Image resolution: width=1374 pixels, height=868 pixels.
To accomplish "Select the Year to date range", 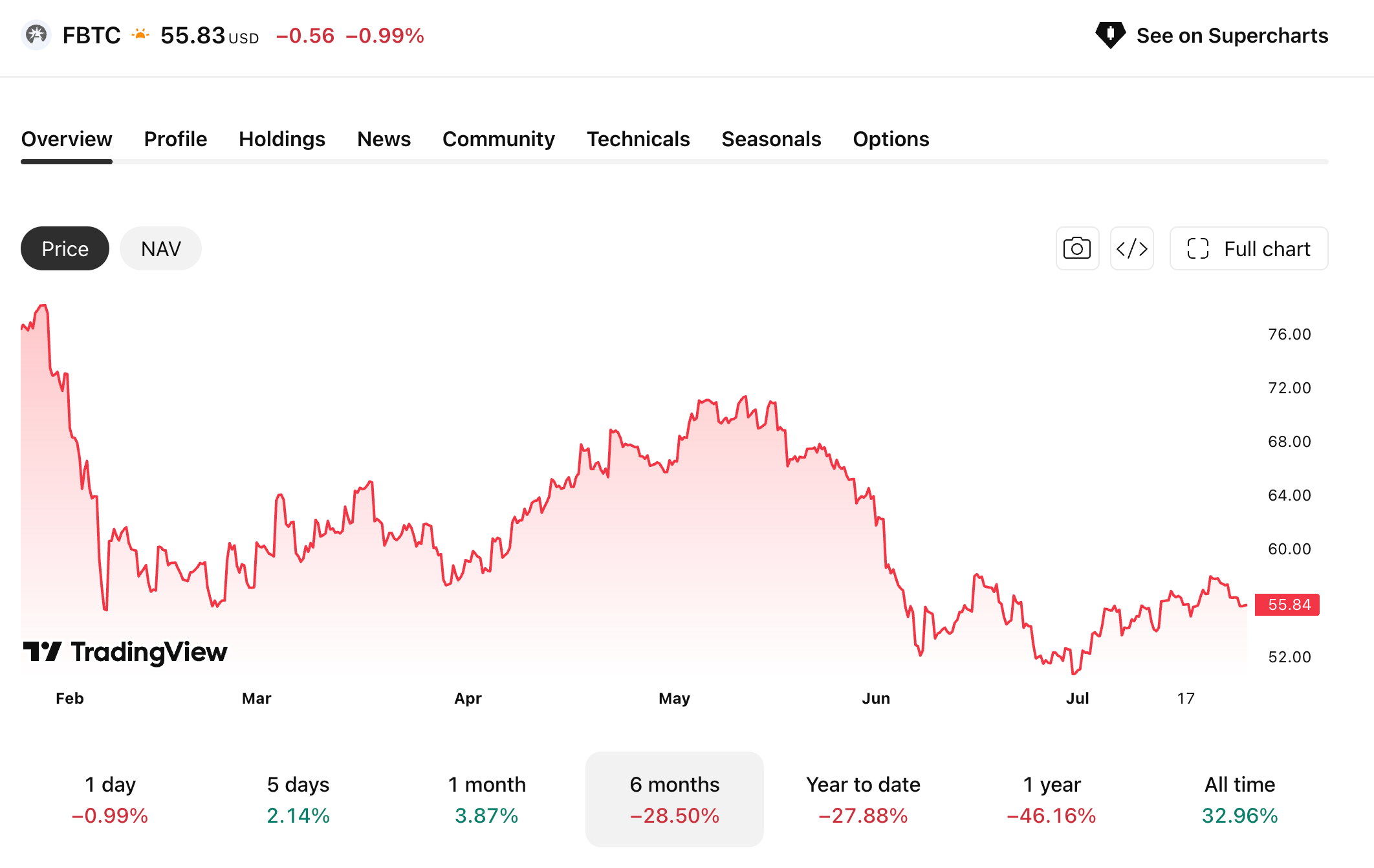I will [863, 799].
